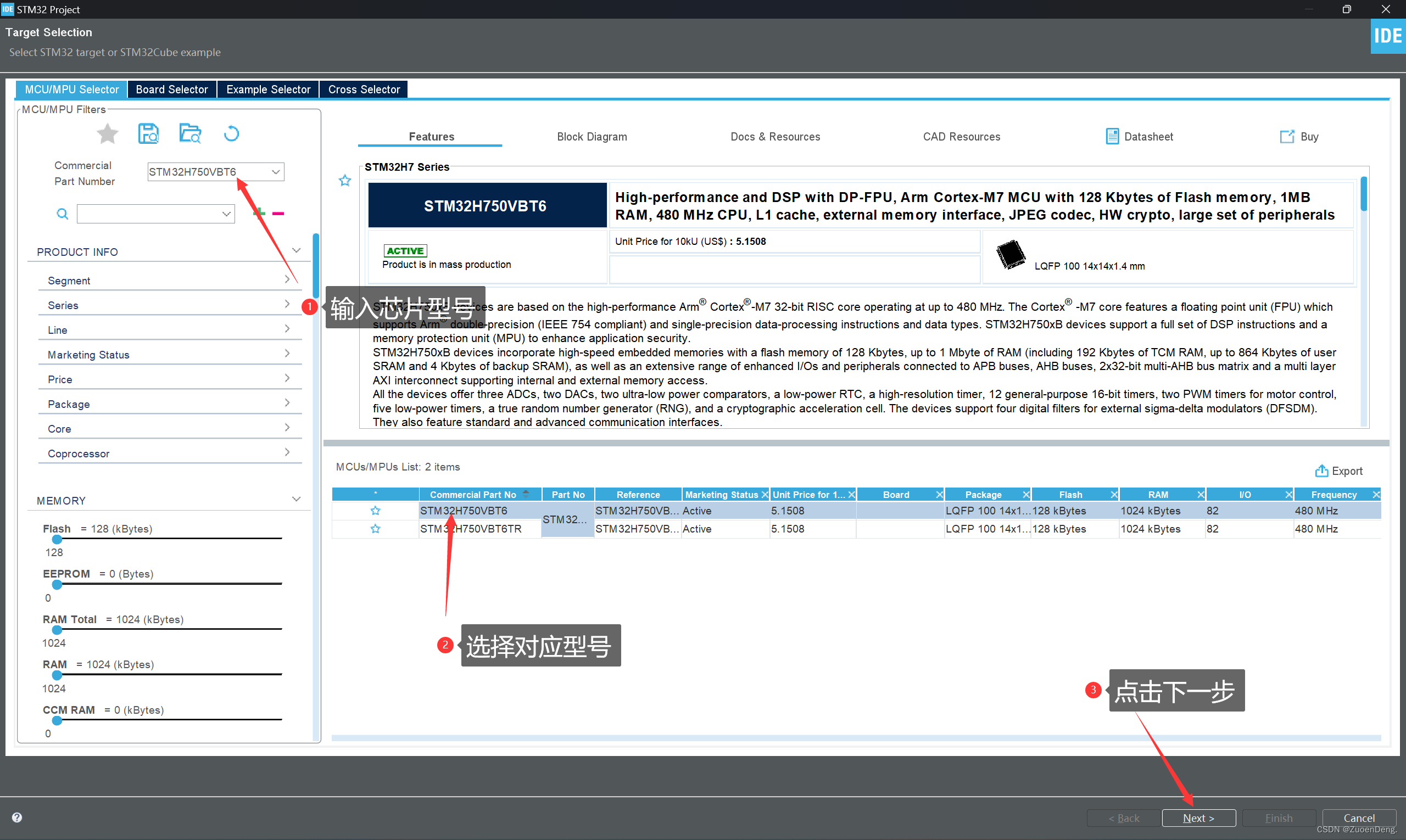1406x840 pixels.
Task: Click the magnifier search icon
Action: click(x=62, y=214)
